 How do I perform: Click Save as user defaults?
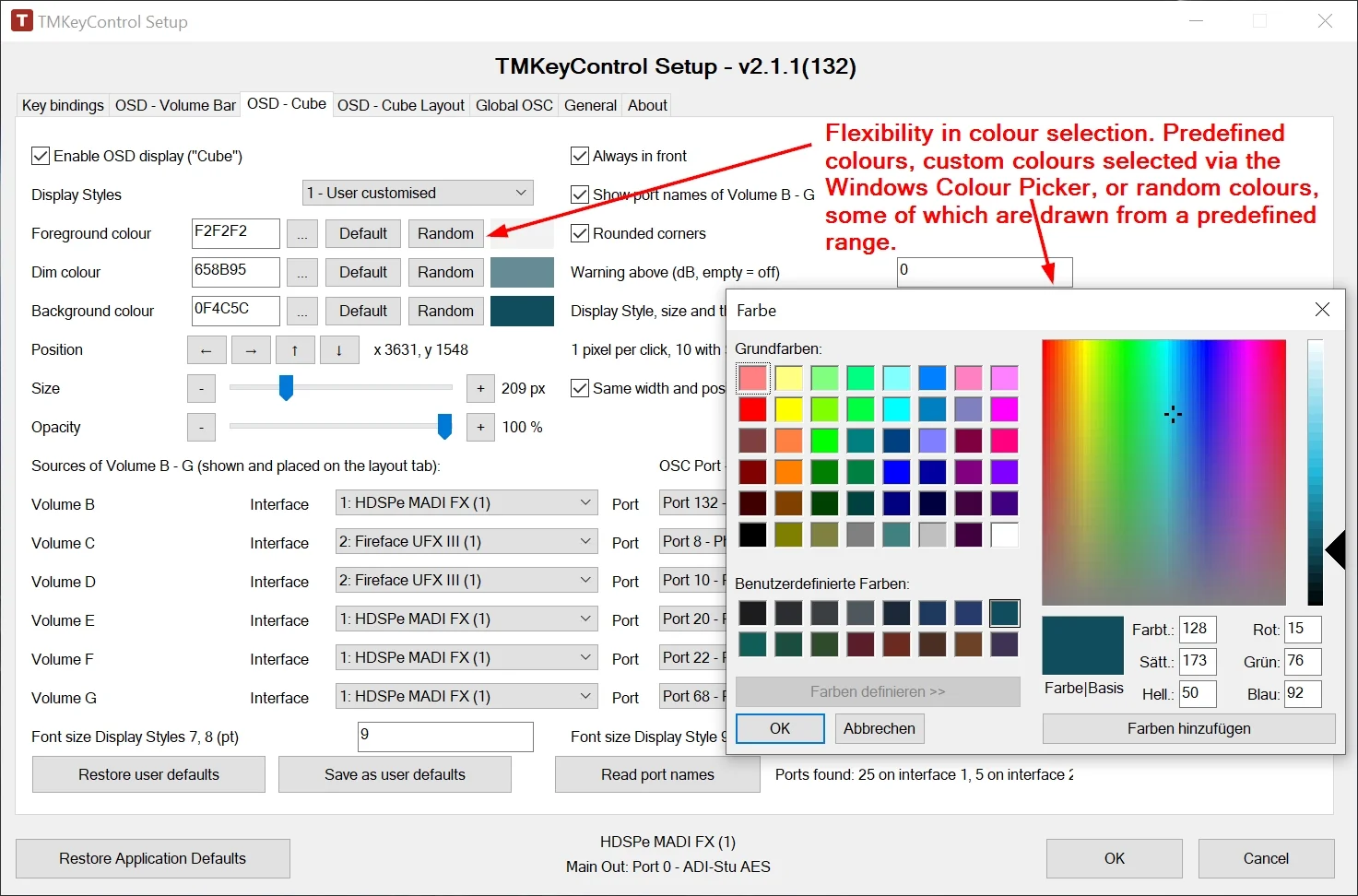pyautogui.click(x=395, y=775)
